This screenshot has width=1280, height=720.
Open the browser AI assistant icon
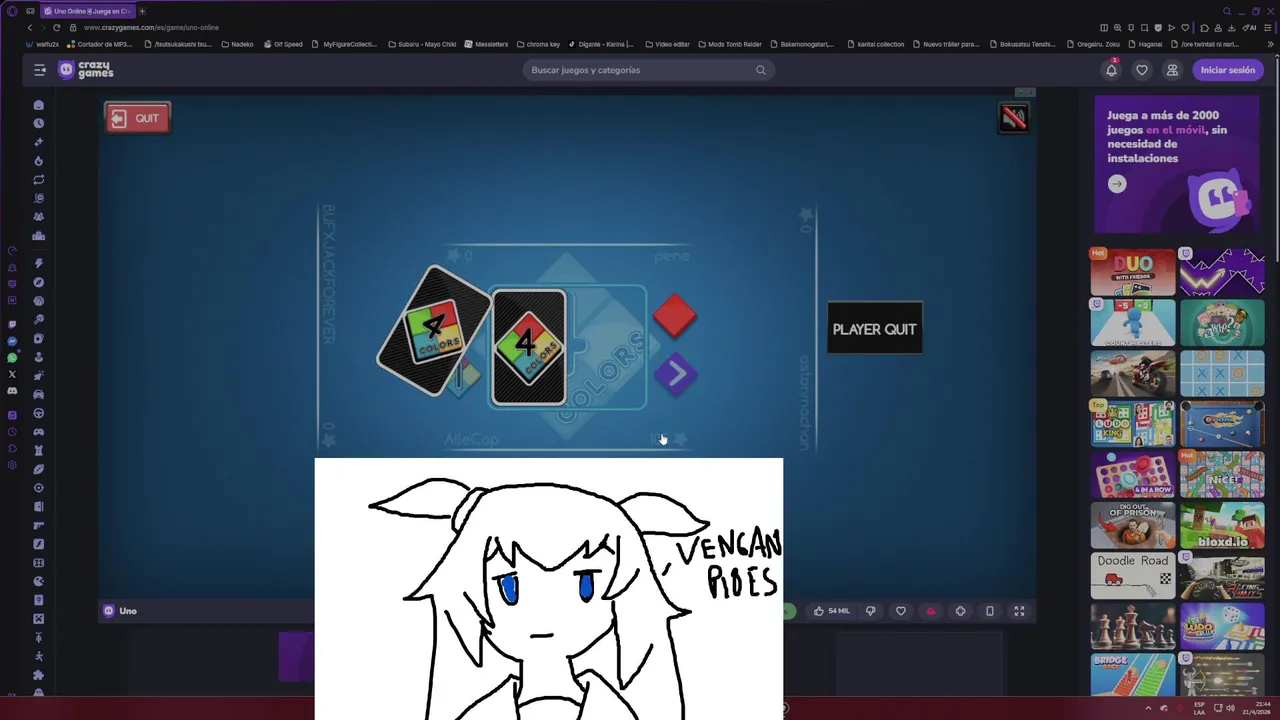click(1250, 27)
